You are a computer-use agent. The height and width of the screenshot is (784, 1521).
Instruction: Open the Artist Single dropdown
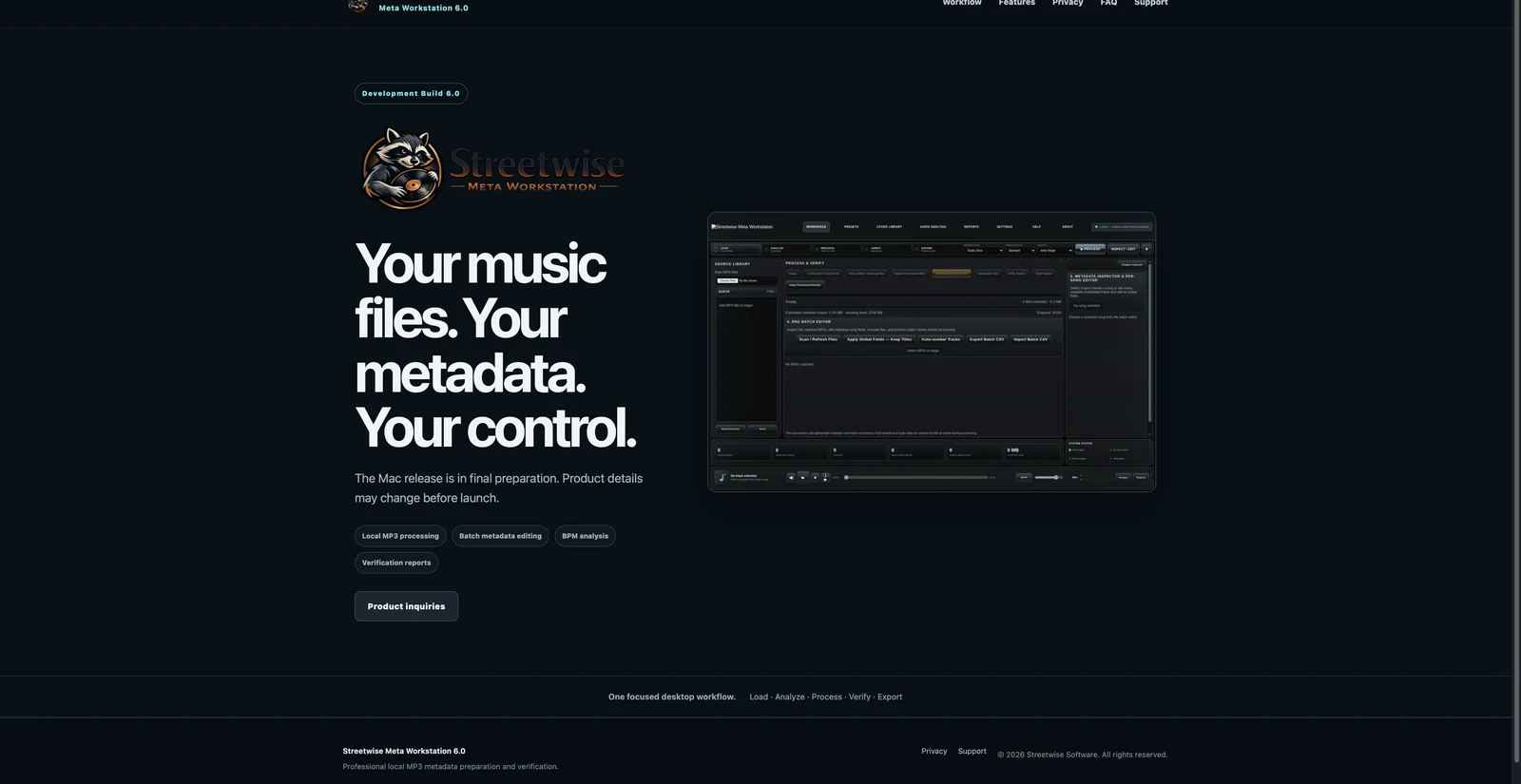pos(1054,250)
